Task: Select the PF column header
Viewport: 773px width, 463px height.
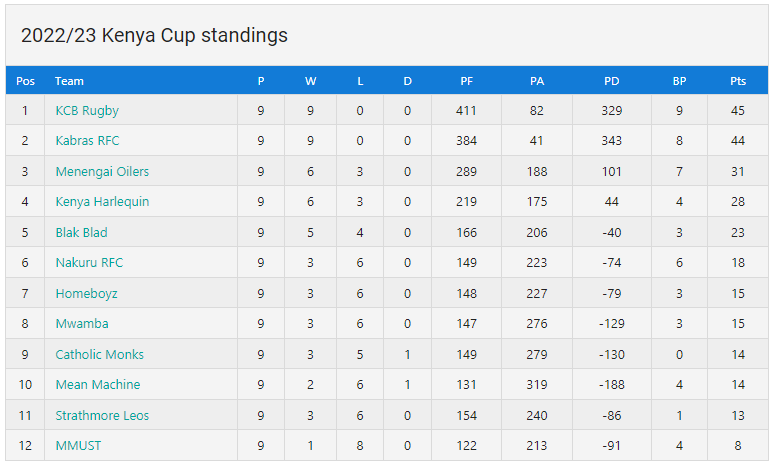Action: (466, 81)
